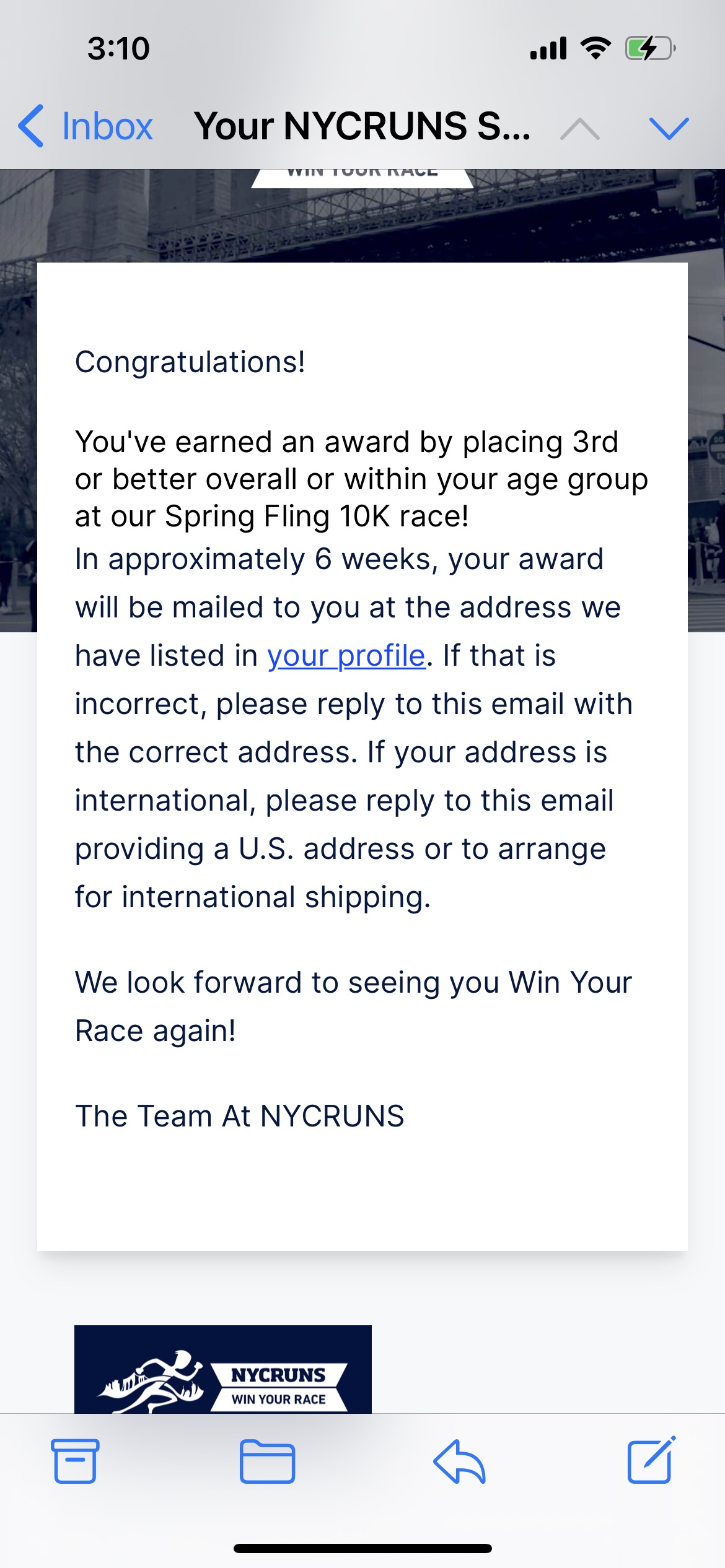
Task: Tap the 3:10 clock in status bar
Action: tap(118, 48)
